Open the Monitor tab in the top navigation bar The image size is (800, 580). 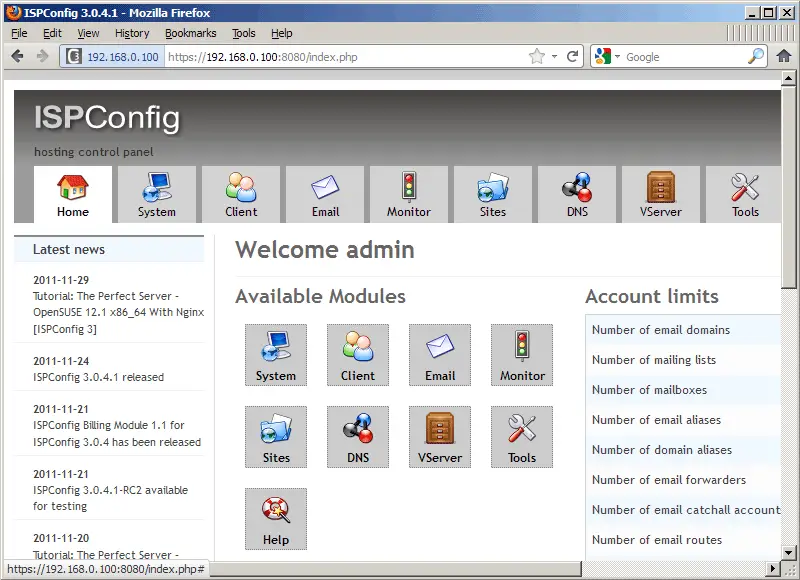[x=409, y=194]
